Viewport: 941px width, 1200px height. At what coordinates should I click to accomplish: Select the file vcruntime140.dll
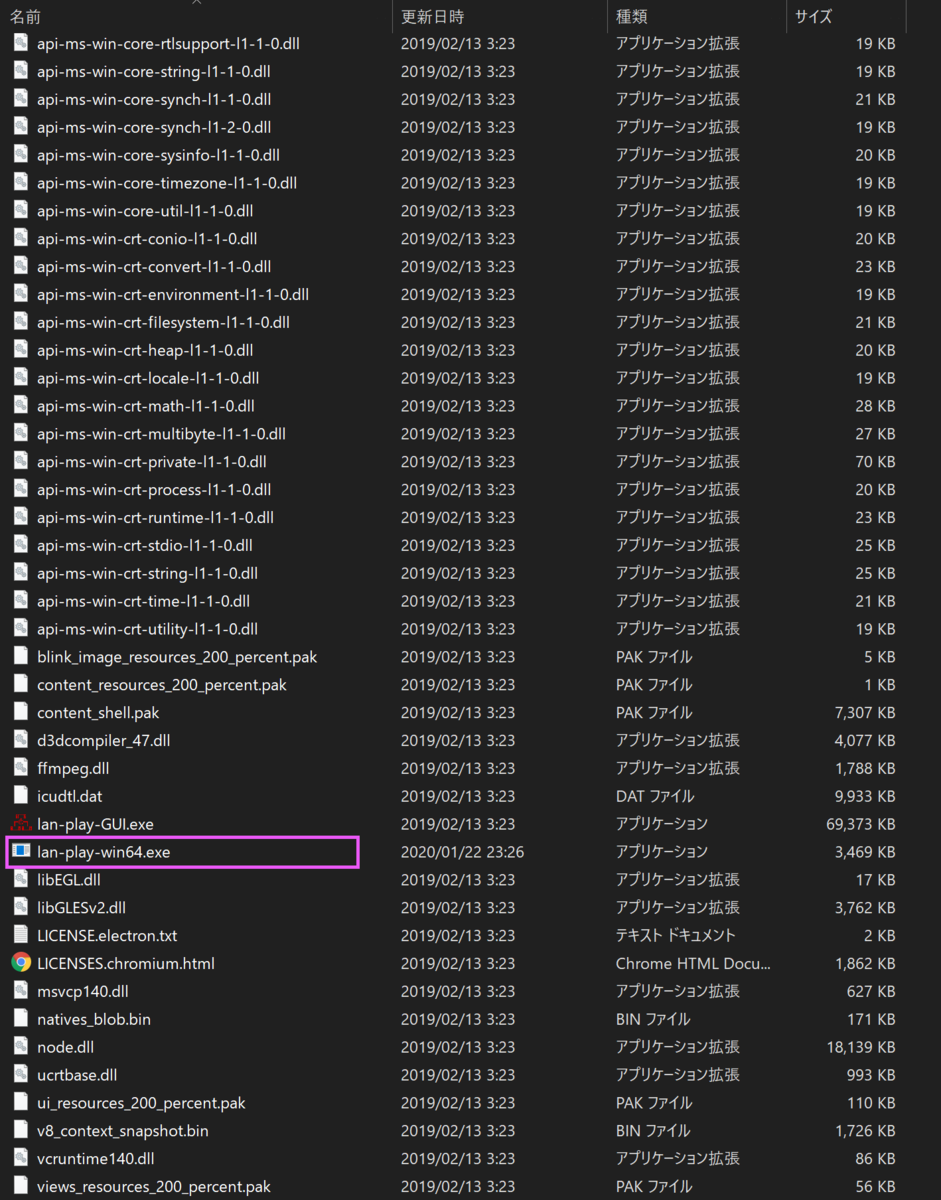point(95,1159)
